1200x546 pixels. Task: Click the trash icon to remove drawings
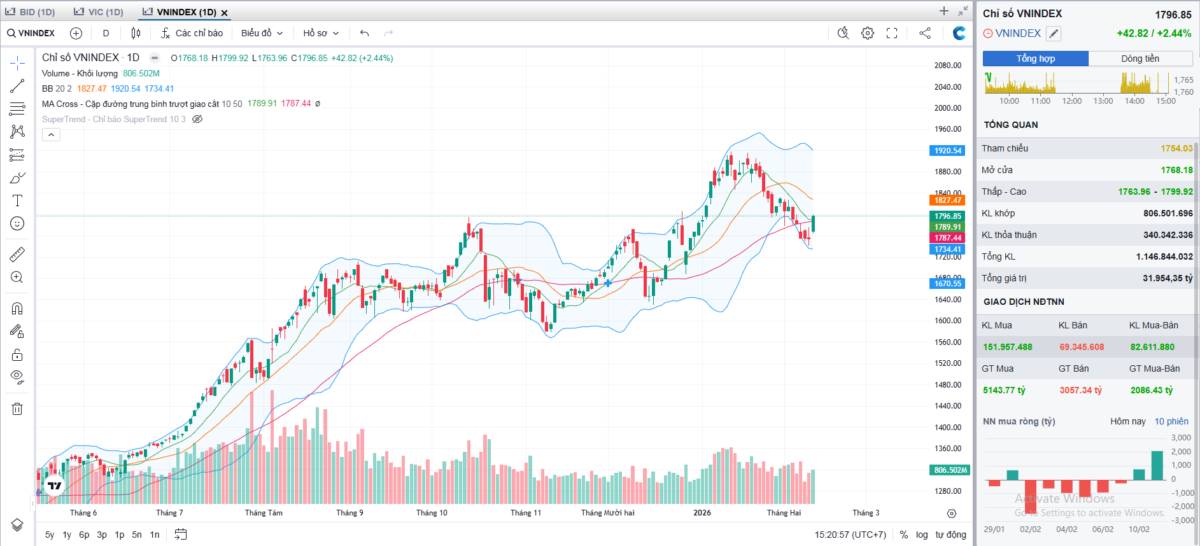tap(17, 408)
